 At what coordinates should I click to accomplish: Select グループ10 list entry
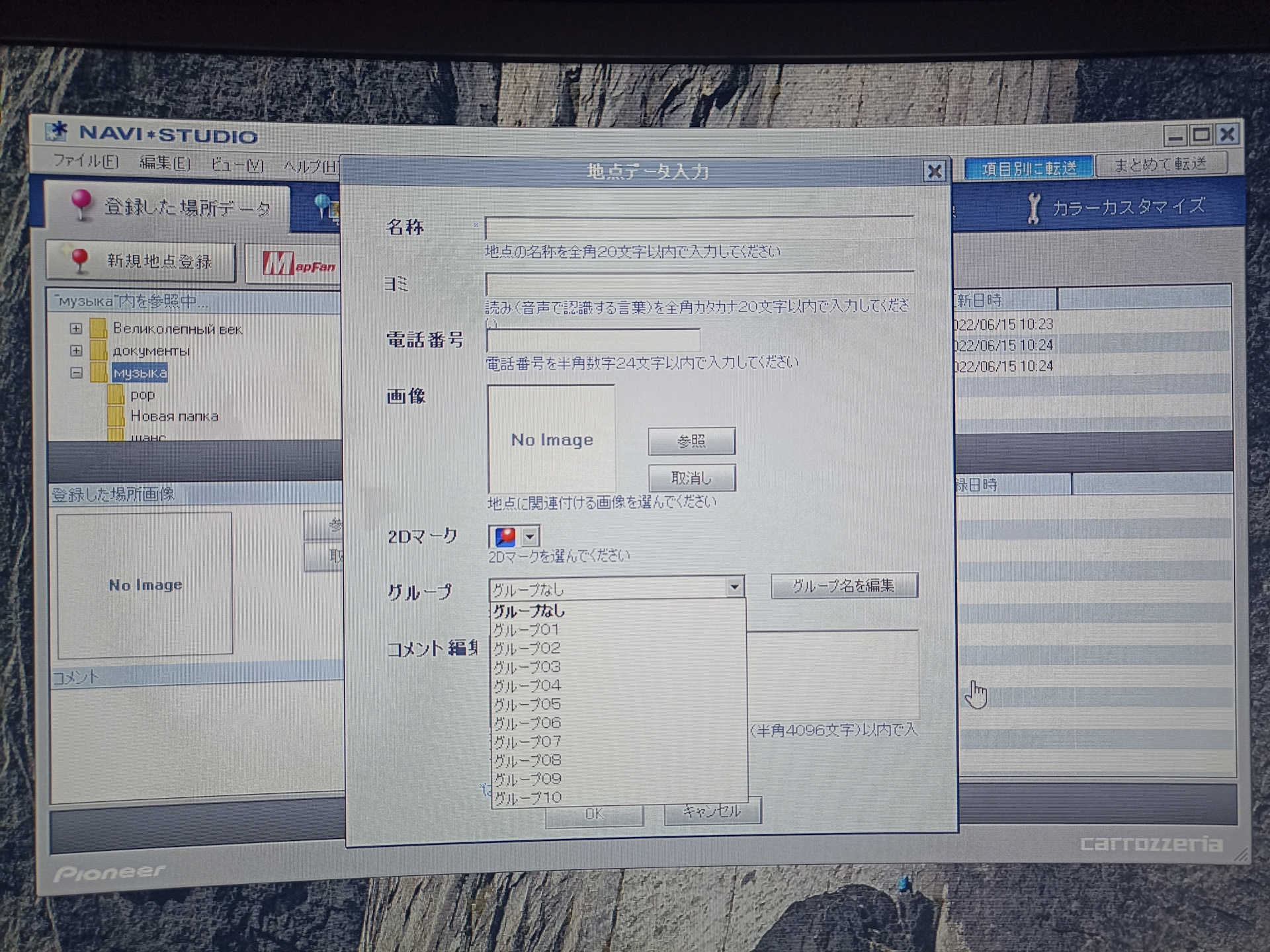[x=619, y=797]
